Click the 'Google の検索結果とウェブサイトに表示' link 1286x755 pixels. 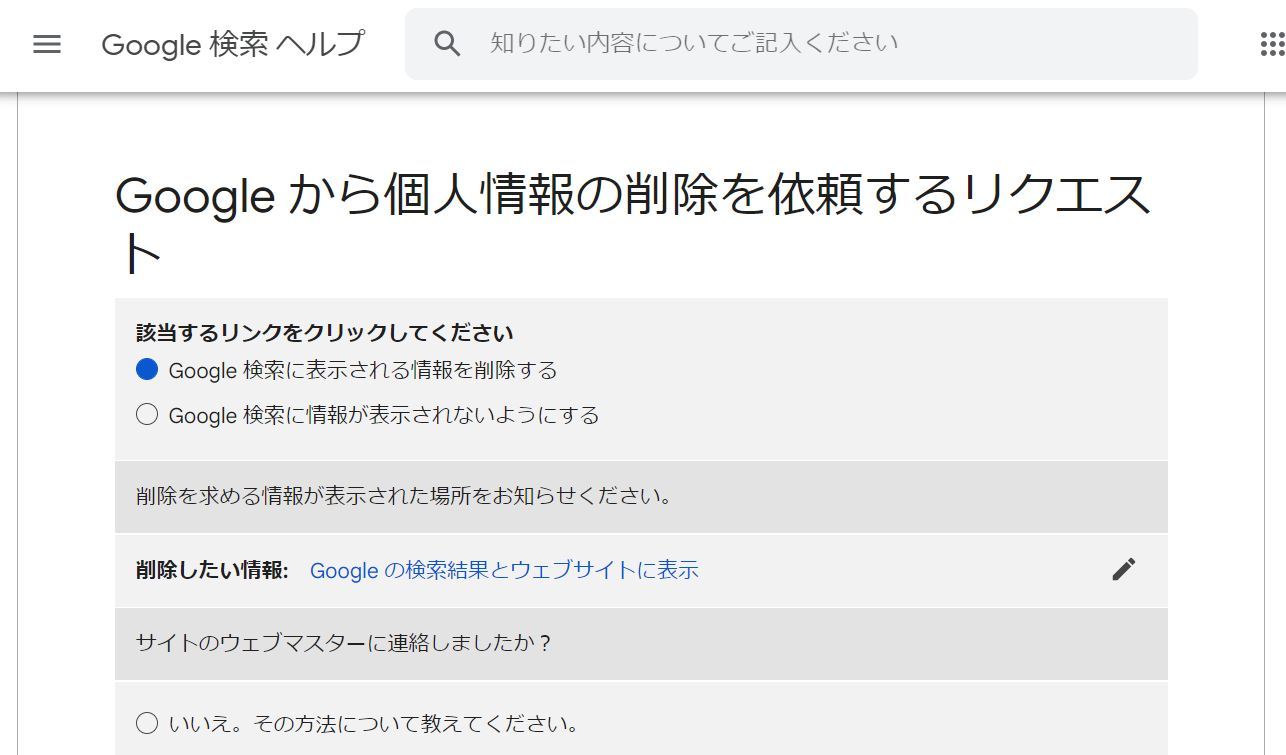point(504,570)
